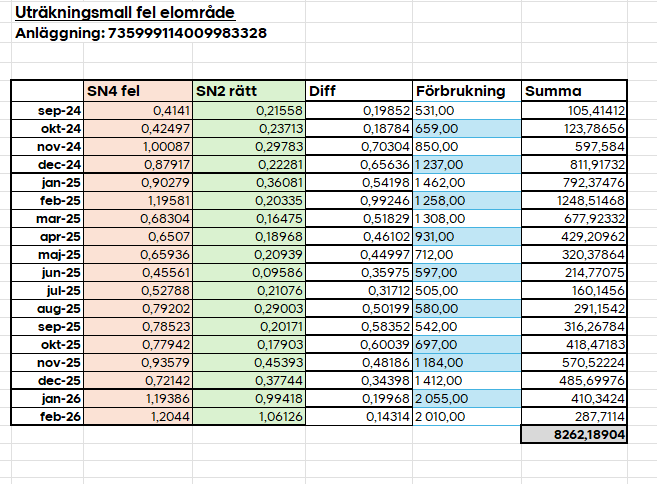Viewport: 657px width, 484px height.
Task: Select the Anläggning number cell
Action: point(140,33)
